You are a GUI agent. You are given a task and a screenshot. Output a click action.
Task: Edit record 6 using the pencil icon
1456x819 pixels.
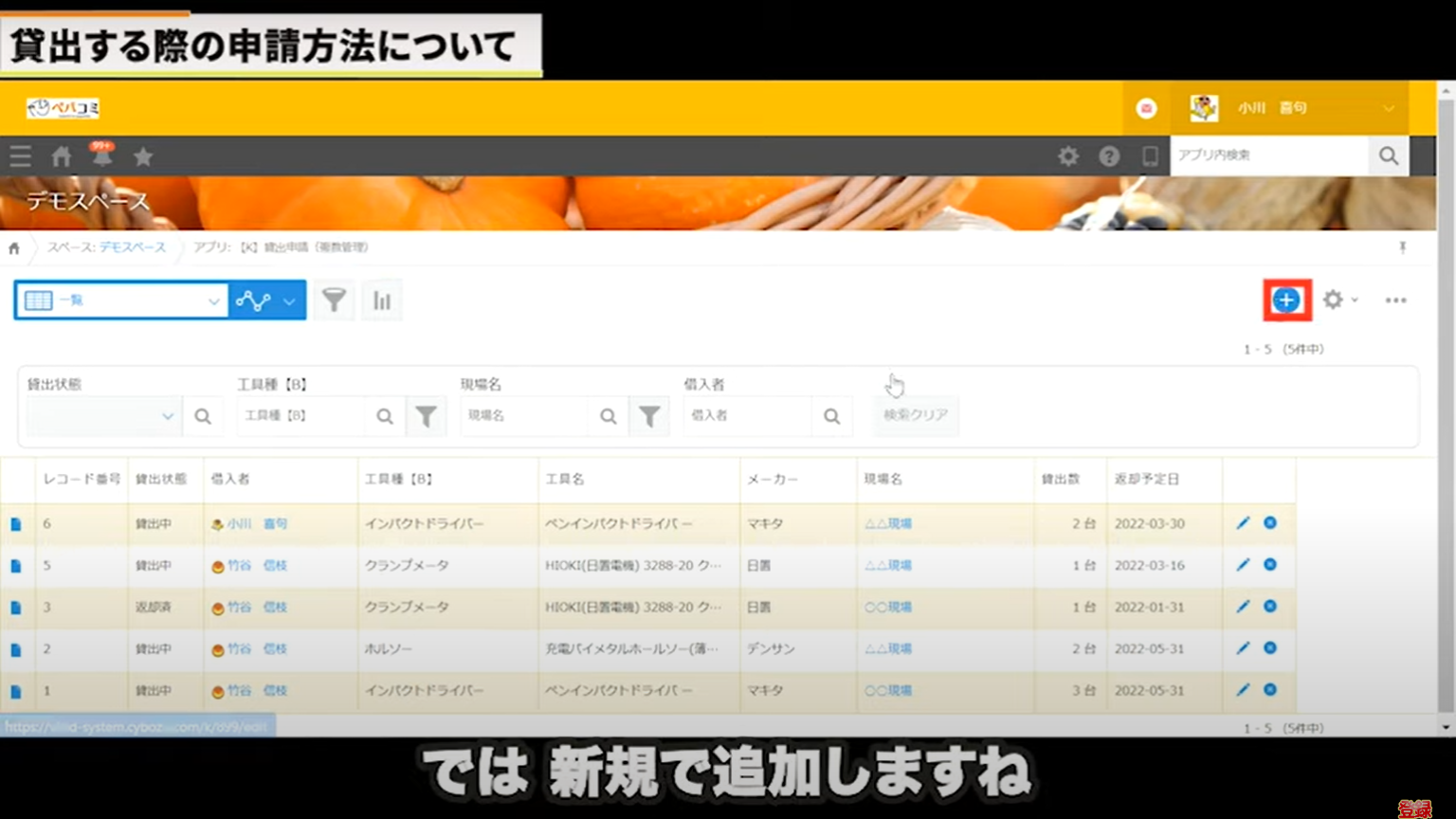pos(1242,522)
